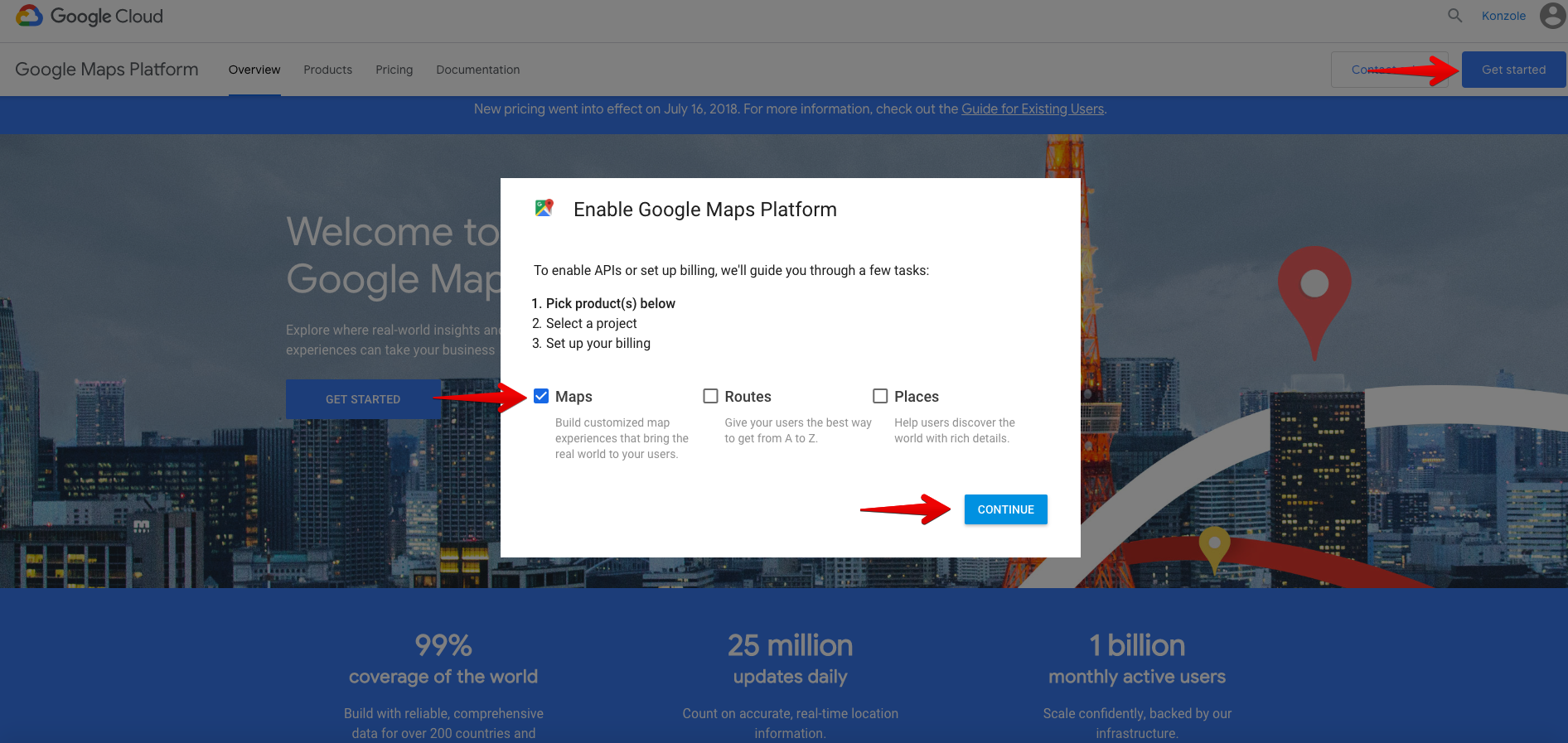The image size is (1568, 743).
Task: Open the Documentation tab
Action: point(478,70)
